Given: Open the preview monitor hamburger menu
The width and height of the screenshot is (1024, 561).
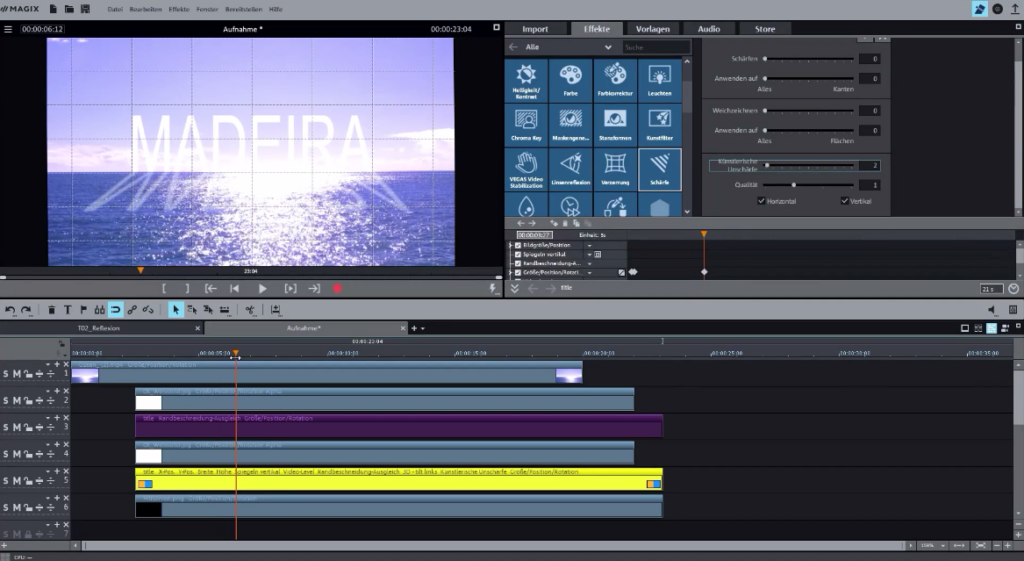Looking at the screenshot, I should click(8, 29).
